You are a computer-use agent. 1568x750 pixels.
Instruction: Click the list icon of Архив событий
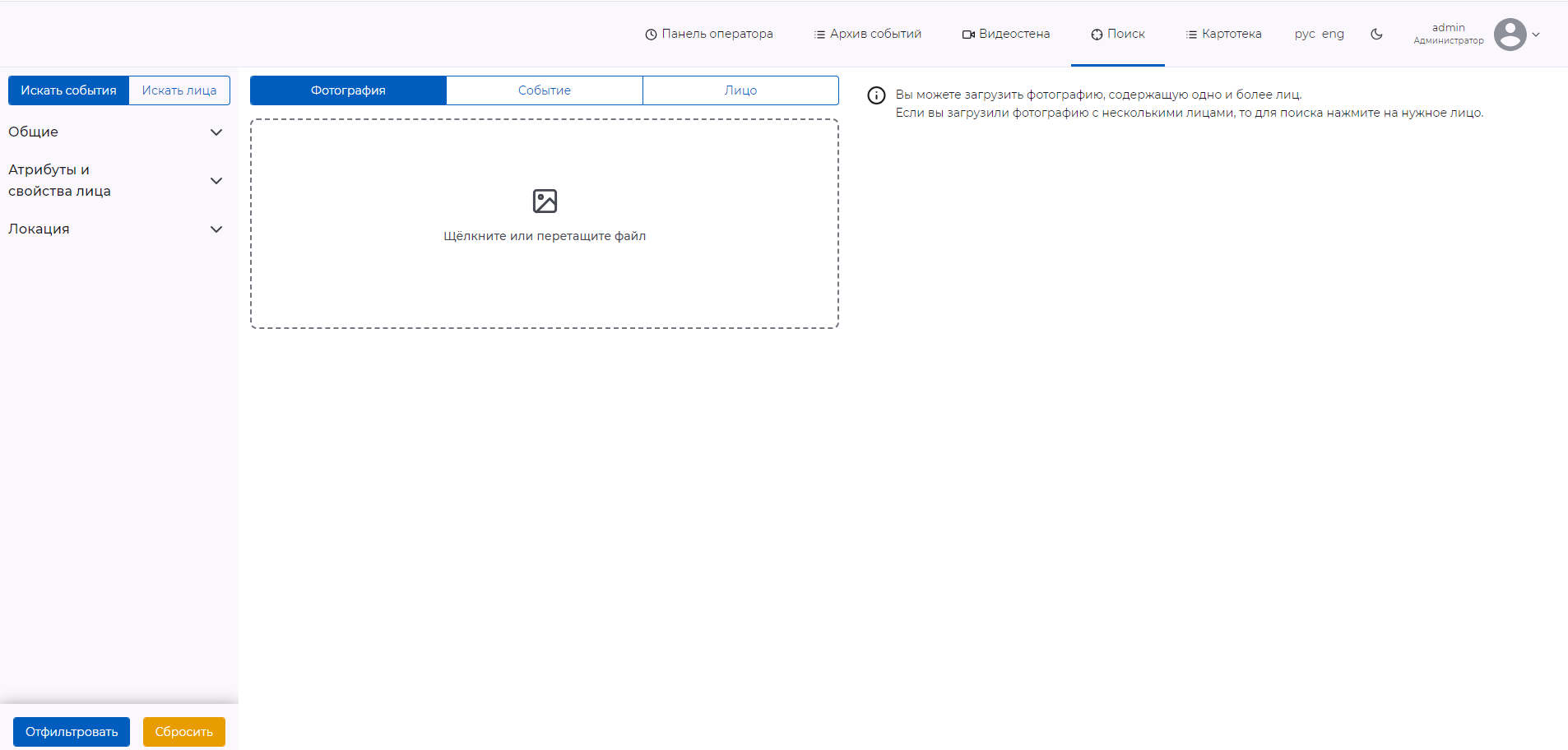(819, 35)
